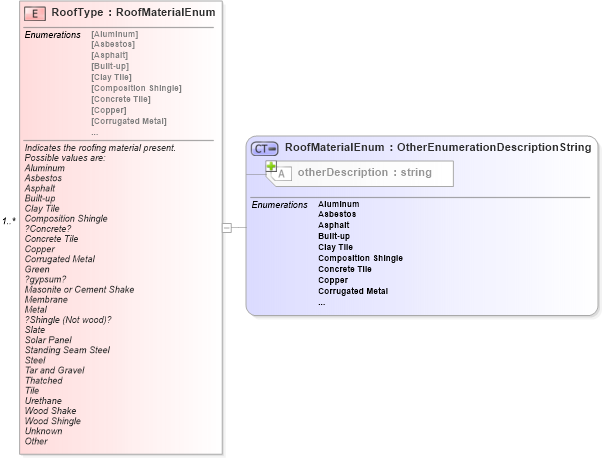This screenshot has height=458, width=603.
Task: Collapse the RoofType connector minus box
Action: [227, 228]
